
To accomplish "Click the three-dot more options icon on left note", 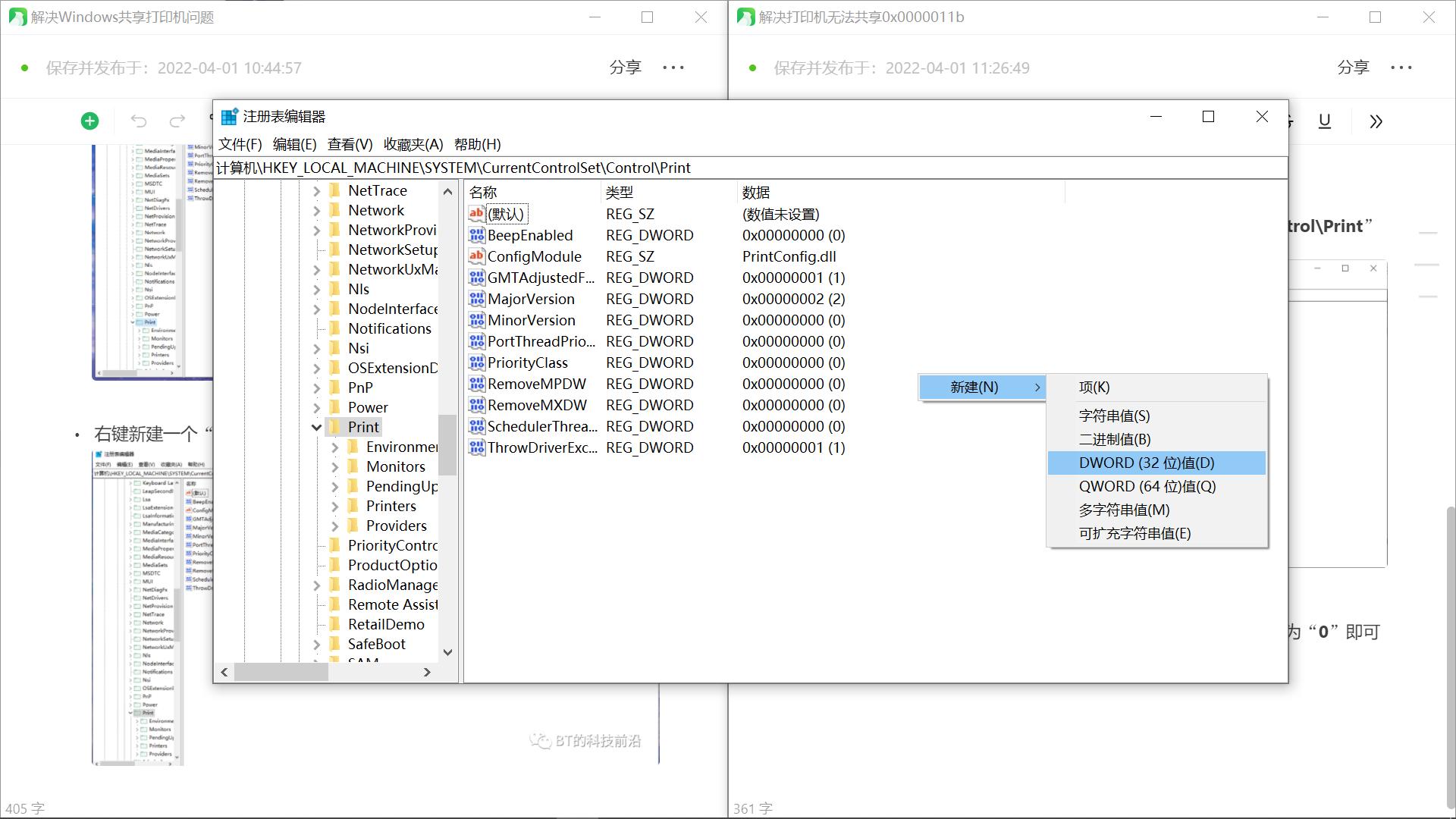I will coord(674,67).
